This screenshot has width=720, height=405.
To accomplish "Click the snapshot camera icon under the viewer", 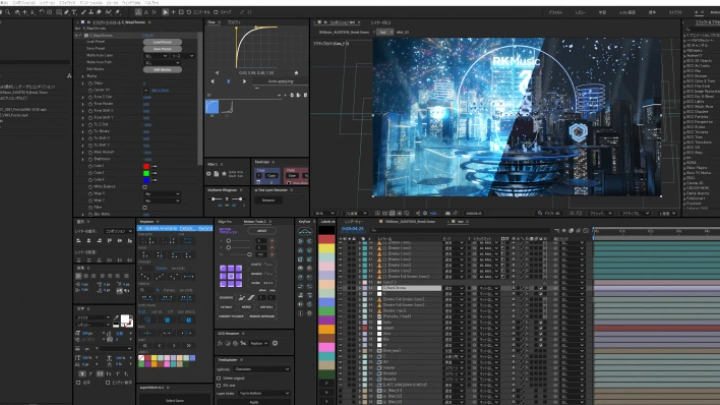I will 448,214.
